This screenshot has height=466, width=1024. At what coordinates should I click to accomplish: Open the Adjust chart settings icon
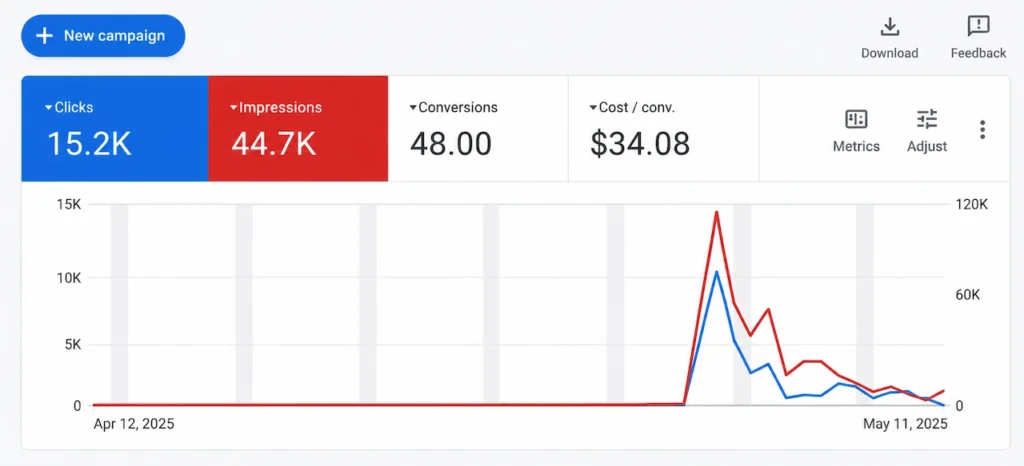pyautogui.click(x=927, y=119)
